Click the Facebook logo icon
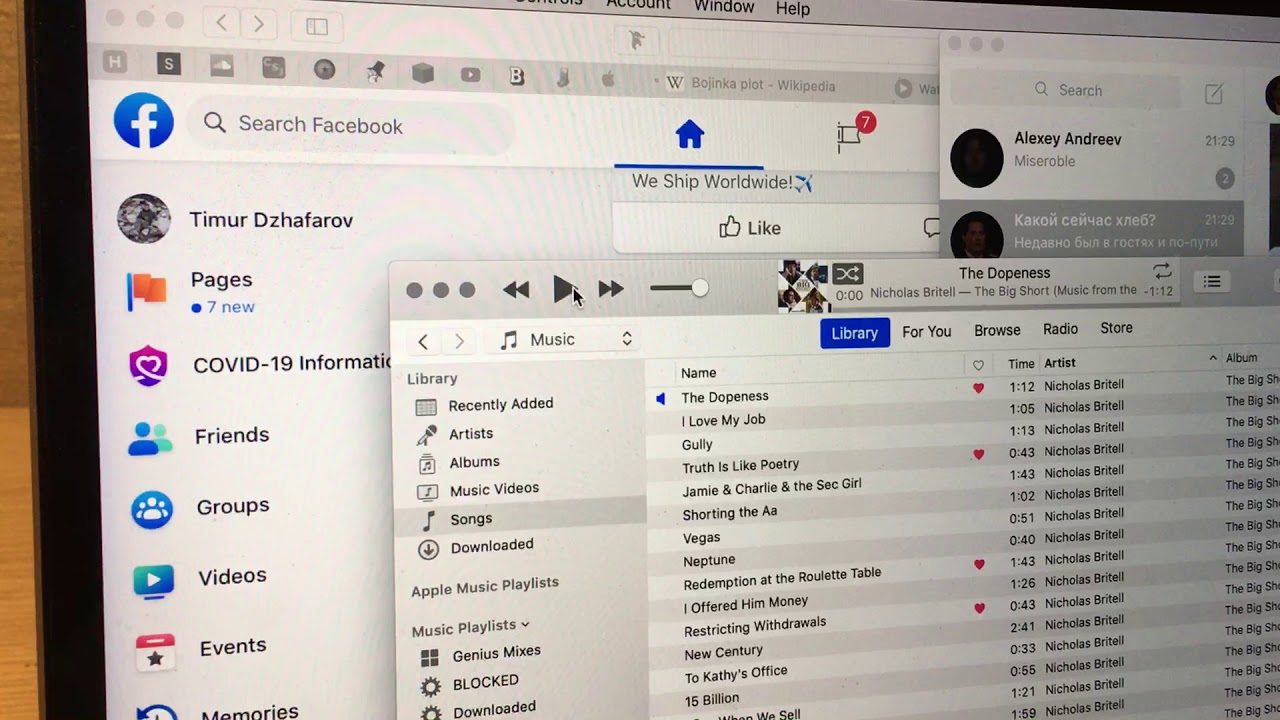This screenshot has width=1280, height=720. [144, 121]
